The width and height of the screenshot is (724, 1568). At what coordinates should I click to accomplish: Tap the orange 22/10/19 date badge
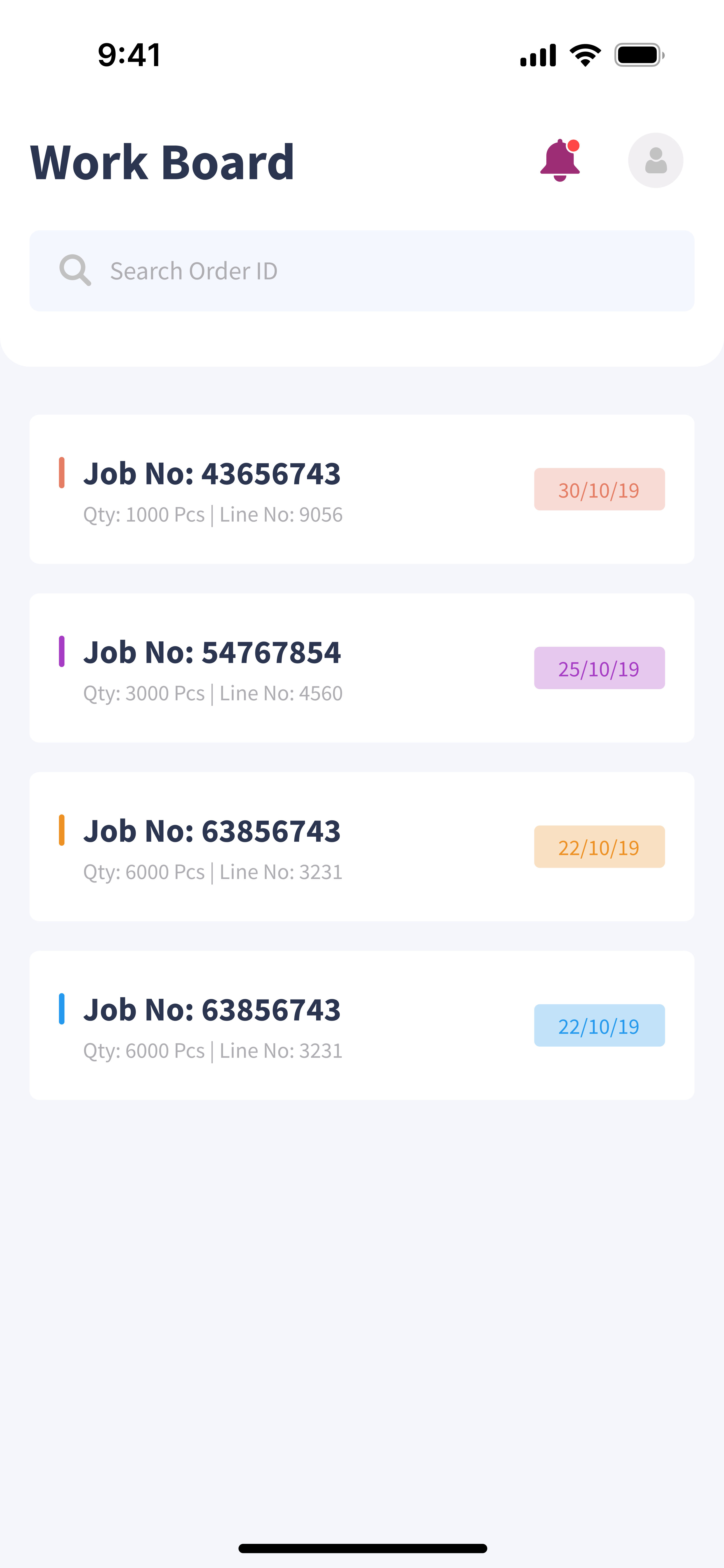pyautogui.click(x=599, y=847)
